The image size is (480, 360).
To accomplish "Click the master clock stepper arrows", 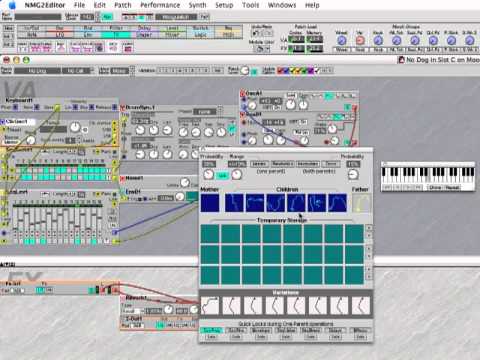I will point(97,17).
